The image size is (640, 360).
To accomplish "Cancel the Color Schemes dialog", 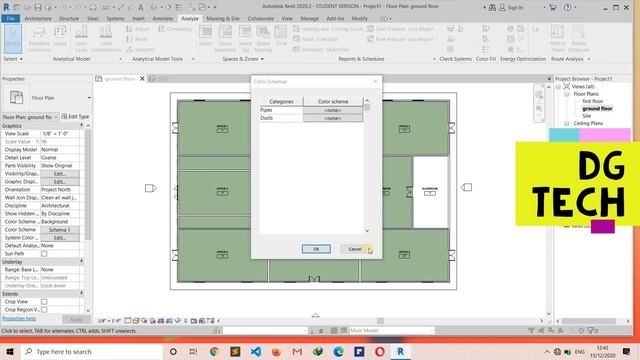I will pyautogui.click(x=355, y=249).
